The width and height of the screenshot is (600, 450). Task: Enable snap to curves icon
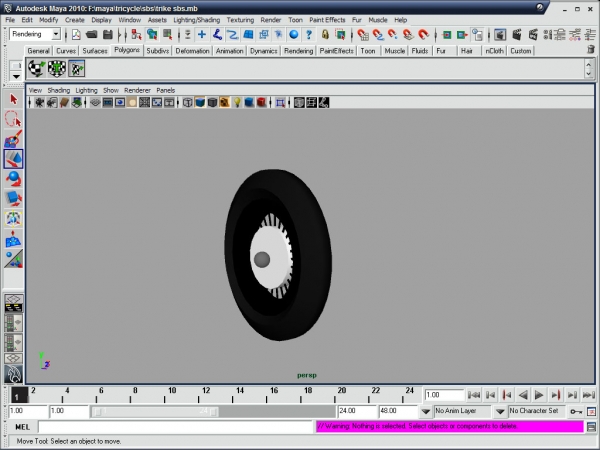point(378,35)
